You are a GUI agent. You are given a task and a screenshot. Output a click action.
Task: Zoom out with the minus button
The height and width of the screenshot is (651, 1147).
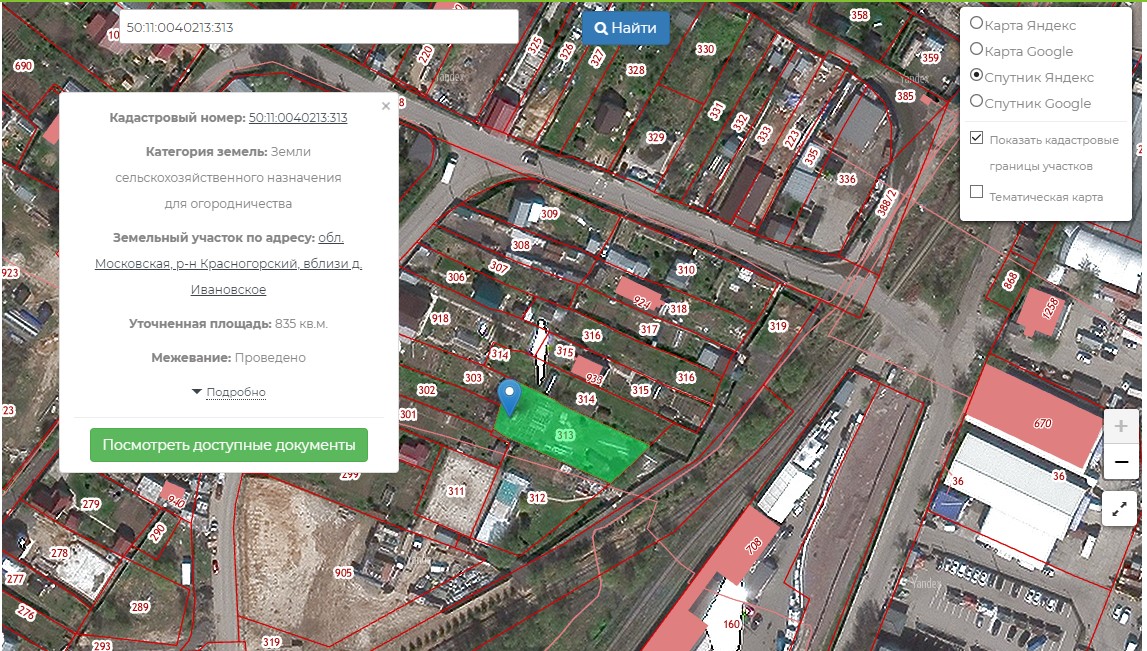[1120, 463]
